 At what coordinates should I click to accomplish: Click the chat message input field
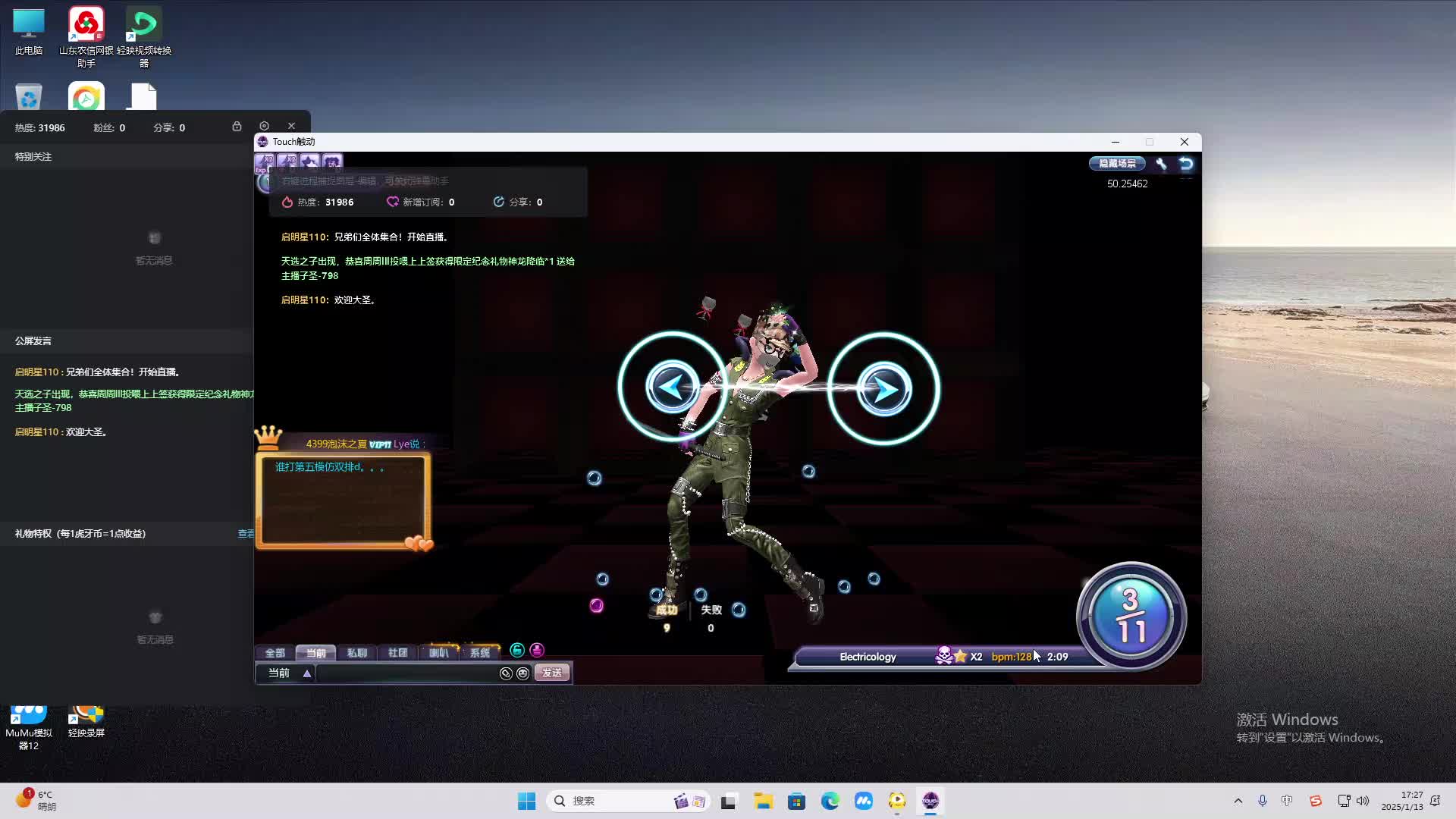pos(406,673)
